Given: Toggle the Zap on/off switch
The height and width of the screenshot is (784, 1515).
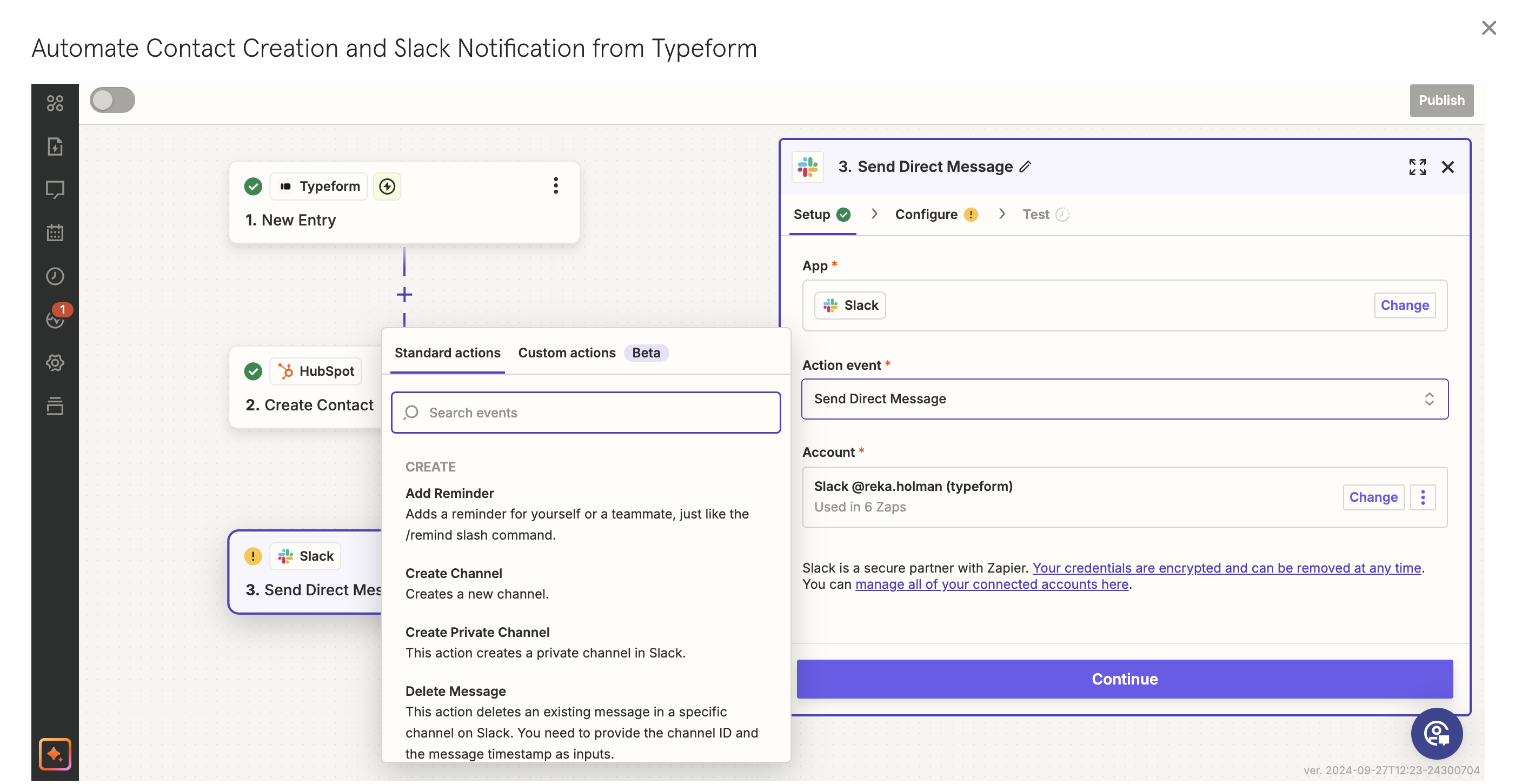Looking at the screenshot, I should coord(112,99).
